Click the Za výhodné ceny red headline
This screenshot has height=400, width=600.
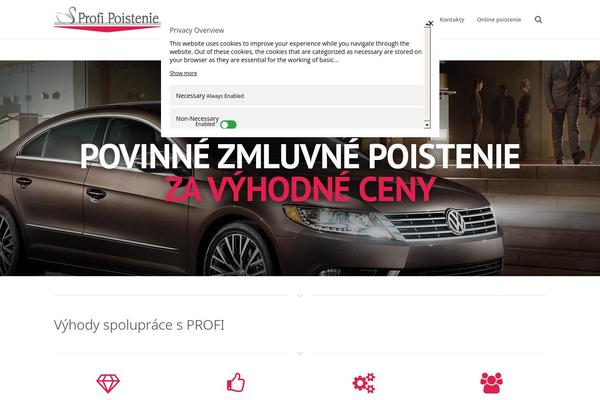[x=300, y=189]
